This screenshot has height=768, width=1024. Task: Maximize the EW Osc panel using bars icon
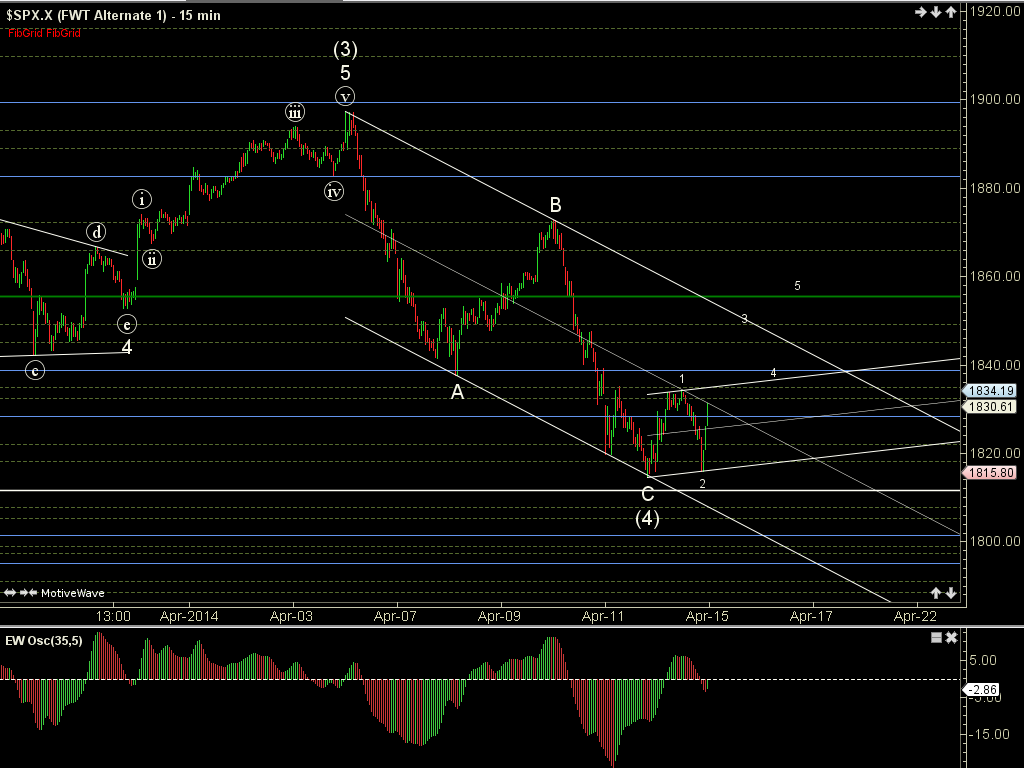pyautogui.click(x=935, y=638)
